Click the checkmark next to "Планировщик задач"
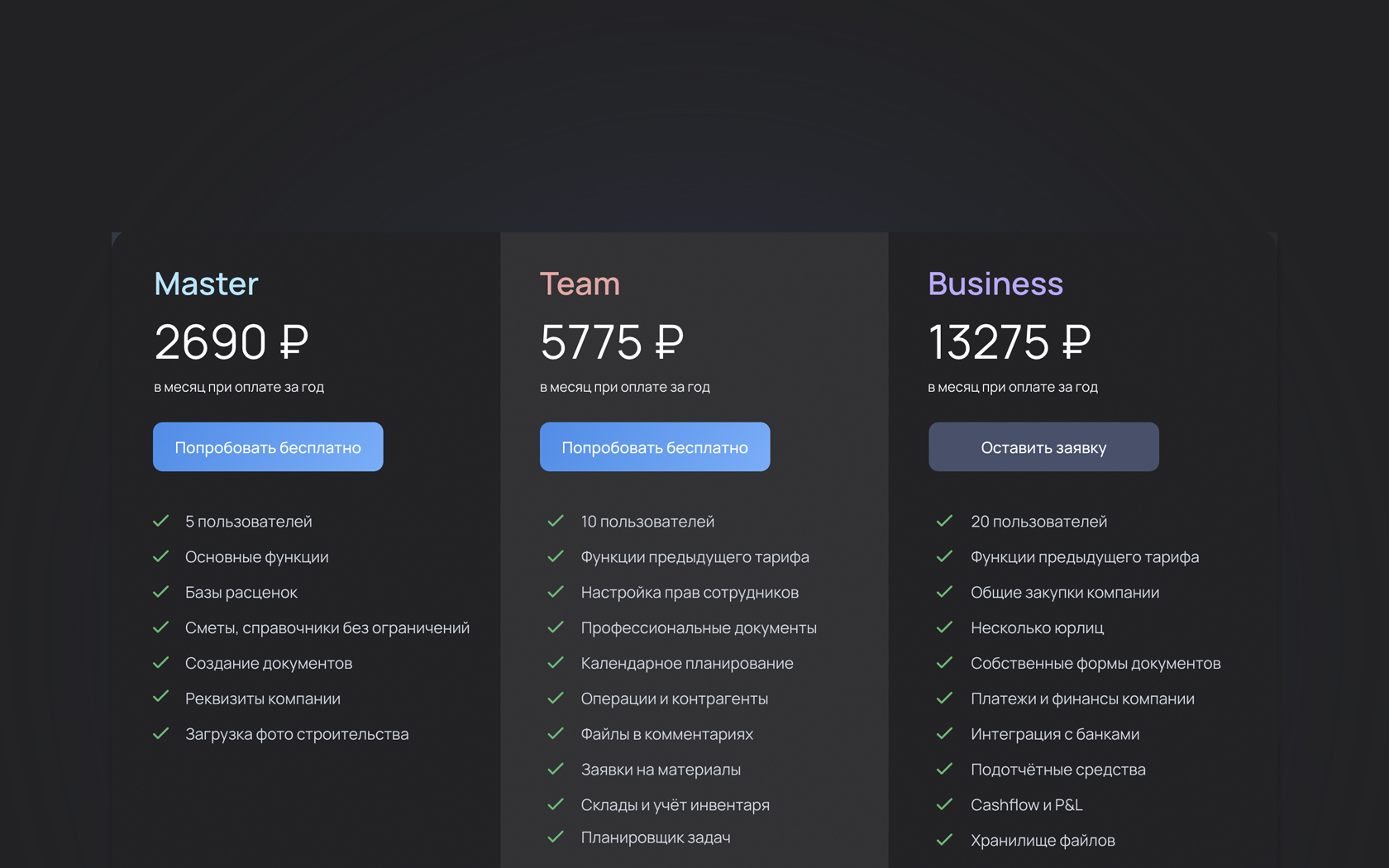The height and width of the screenshot is (868, 1389). click(556, 837)
